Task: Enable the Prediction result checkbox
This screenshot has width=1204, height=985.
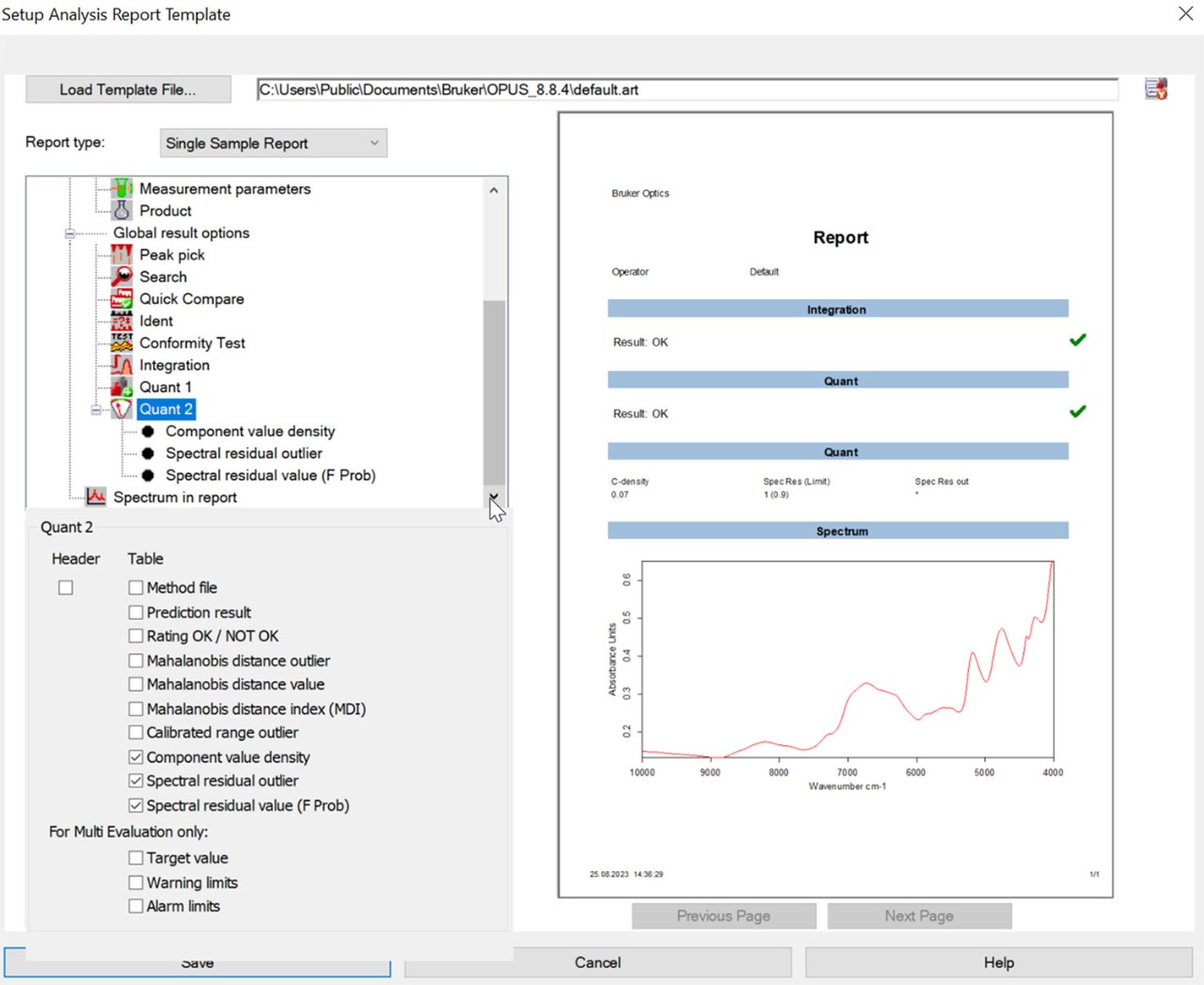Action: pyautogui.click(x=135, y=612)
